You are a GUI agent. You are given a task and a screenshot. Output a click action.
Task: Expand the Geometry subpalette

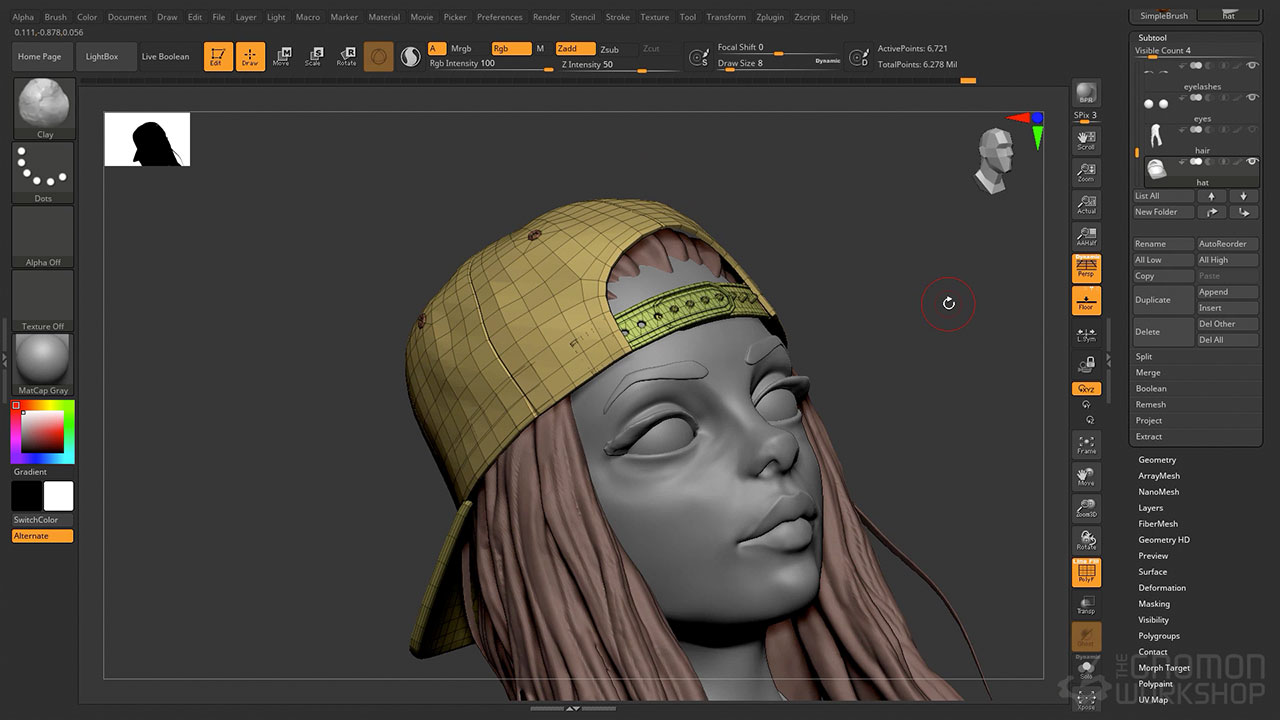click(1157, 460)
